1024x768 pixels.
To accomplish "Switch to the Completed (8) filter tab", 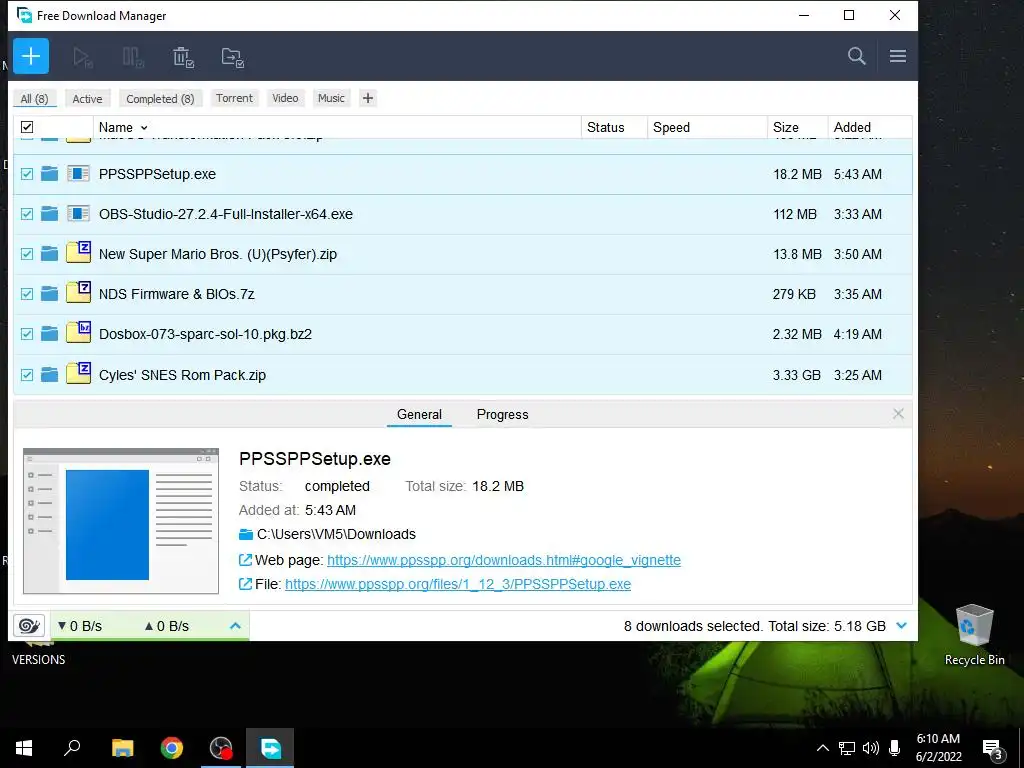I will (160, 99).
